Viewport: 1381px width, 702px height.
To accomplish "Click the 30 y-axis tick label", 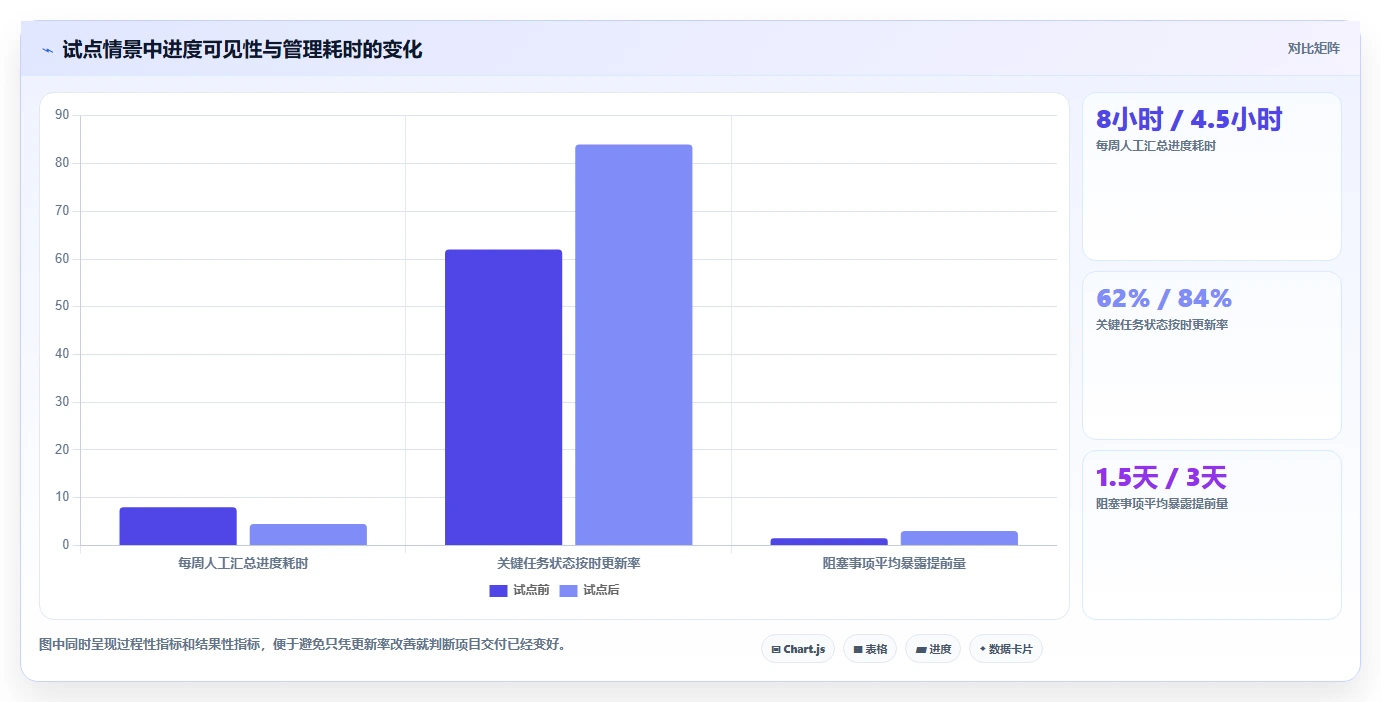I will click(x=62, y=402).
